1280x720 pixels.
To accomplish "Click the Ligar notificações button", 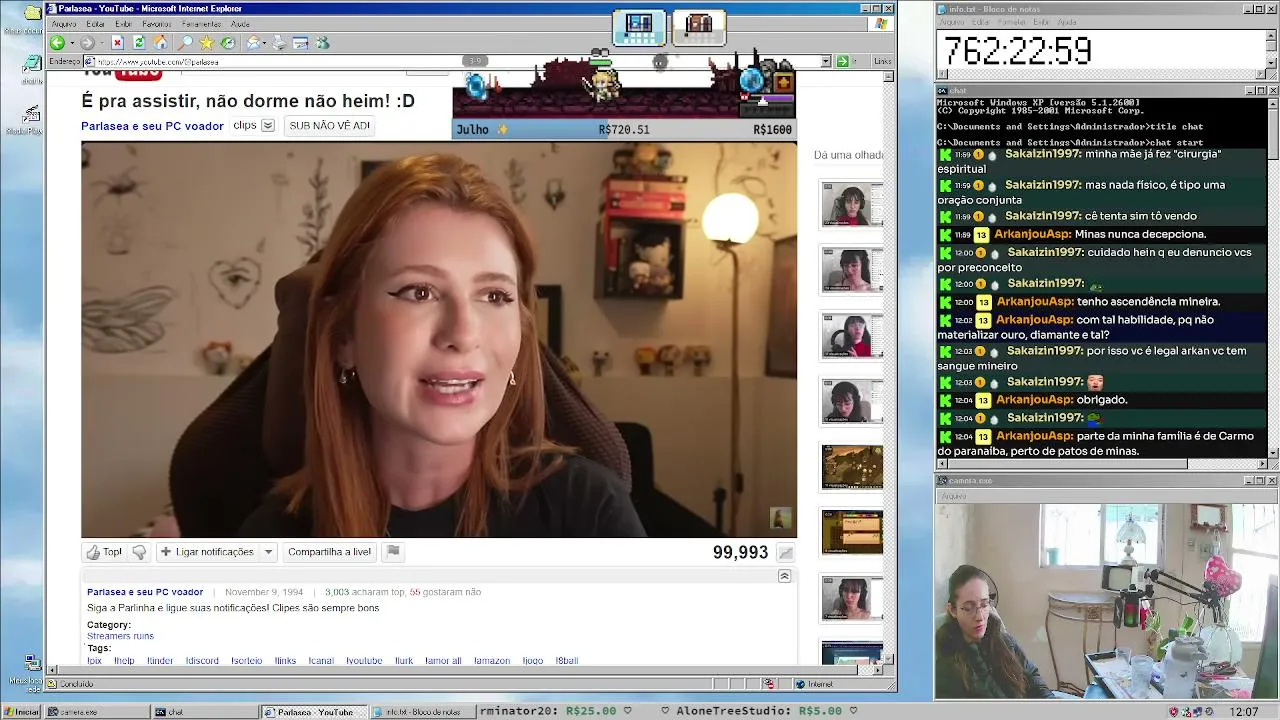I will click(207, 552).
